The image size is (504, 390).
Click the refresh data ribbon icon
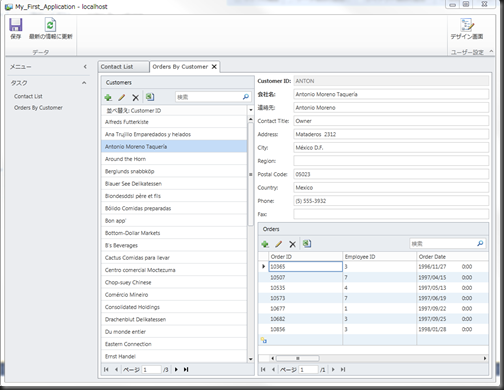coord(50,25)
